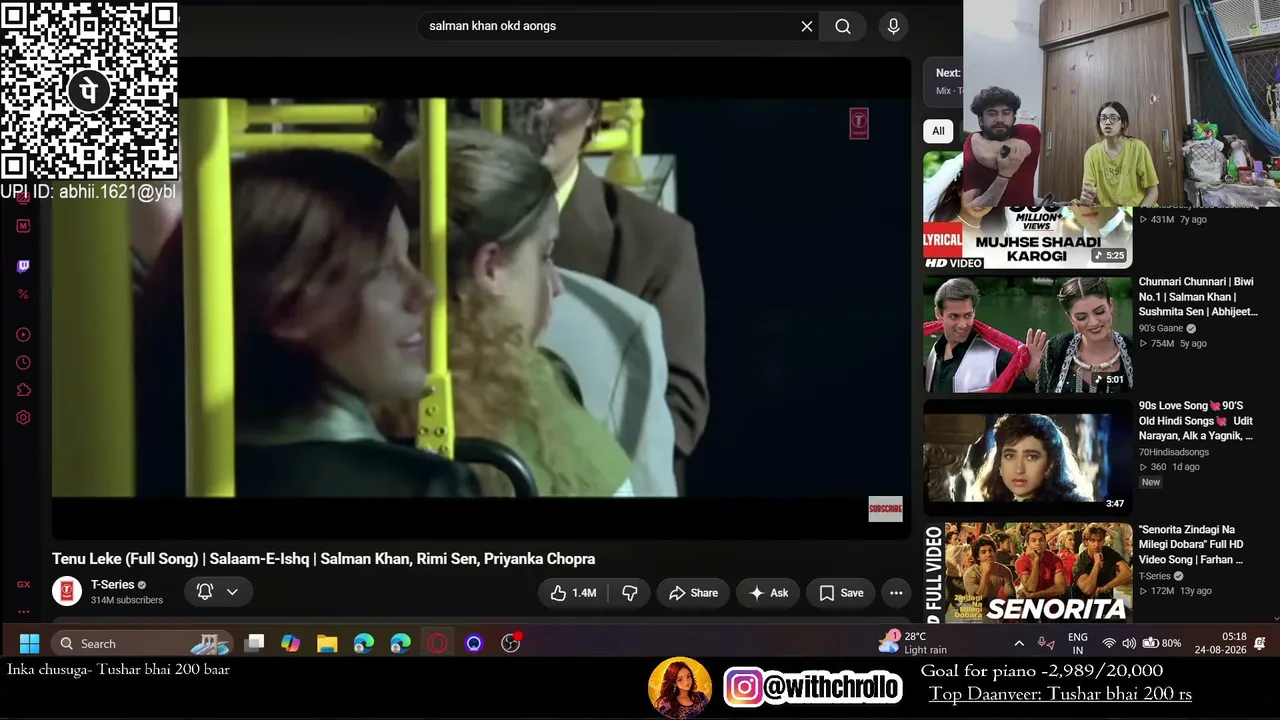Open the Senorita video thumbnail

click(1028, 574)
